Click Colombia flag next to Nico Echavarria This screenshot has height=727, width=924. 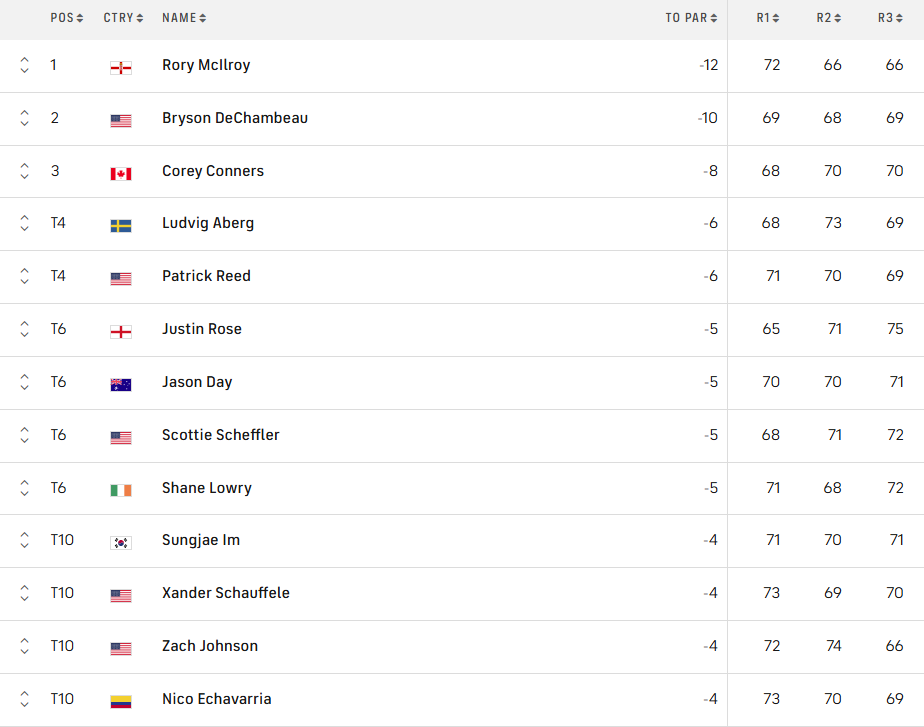coord(121,701)
